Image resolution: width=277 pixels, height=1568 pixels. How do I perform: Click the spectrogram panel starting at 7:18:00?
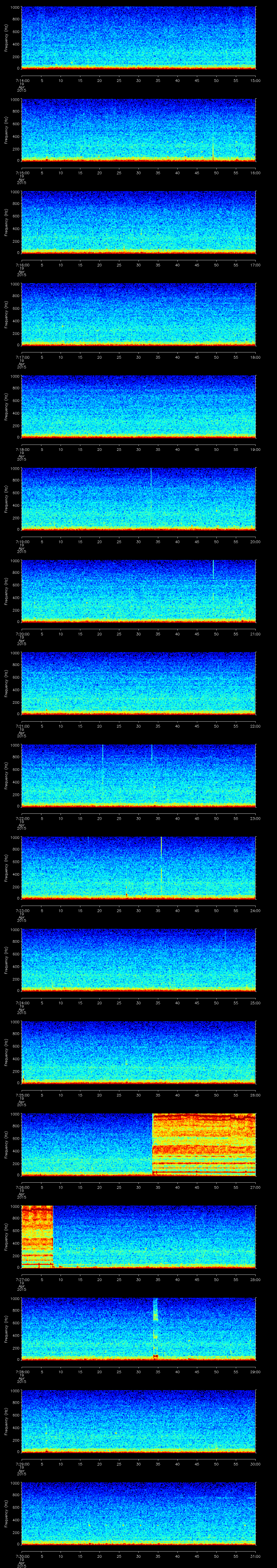click(x=139, y=407)
